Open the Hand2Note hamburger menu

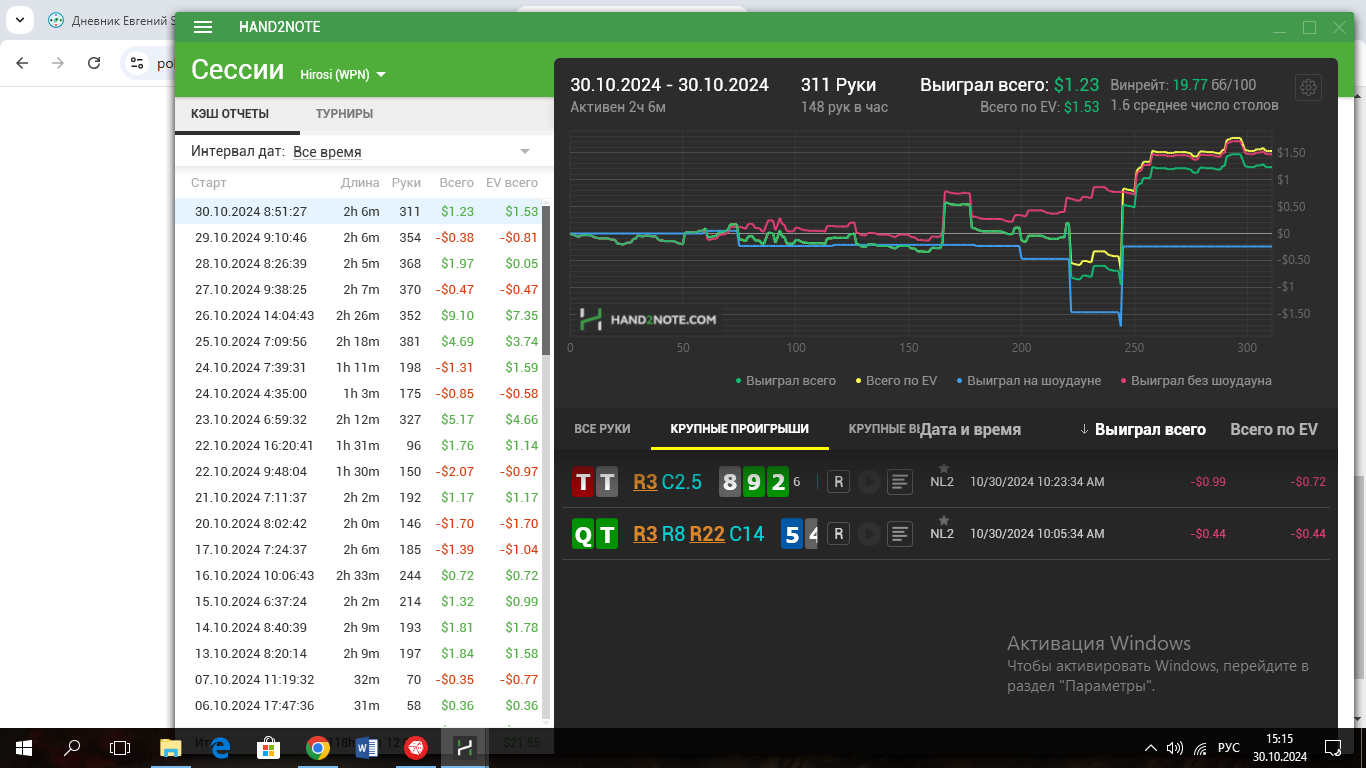click(x=203, y=28)
